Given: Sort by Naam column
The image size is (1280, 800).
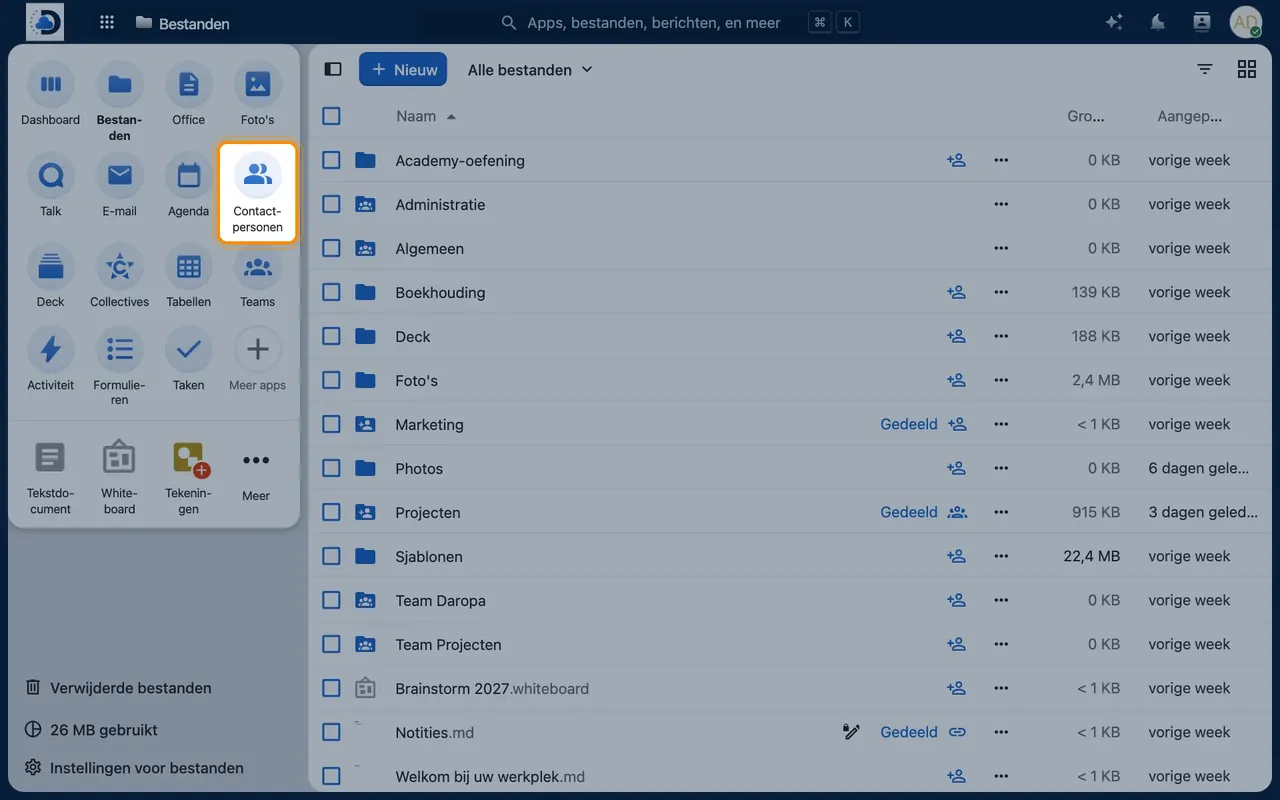Looking at the screenshot, I should (x=426, y=116).
